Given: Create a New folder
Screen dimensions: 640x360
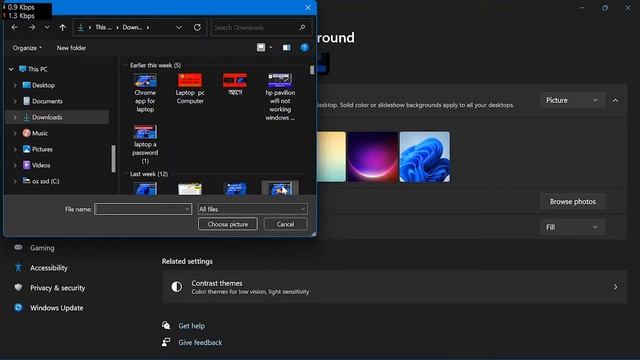Looking at the screenshot, I should pos(71,48).
